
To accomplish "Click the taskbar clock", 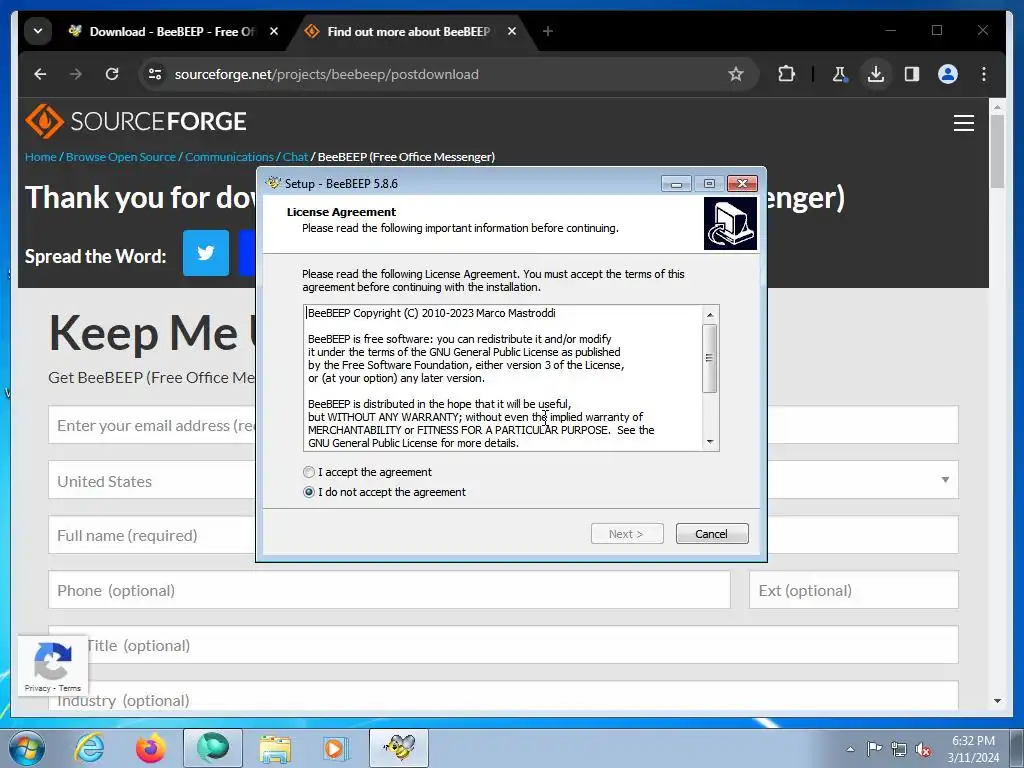I will 973,749.
